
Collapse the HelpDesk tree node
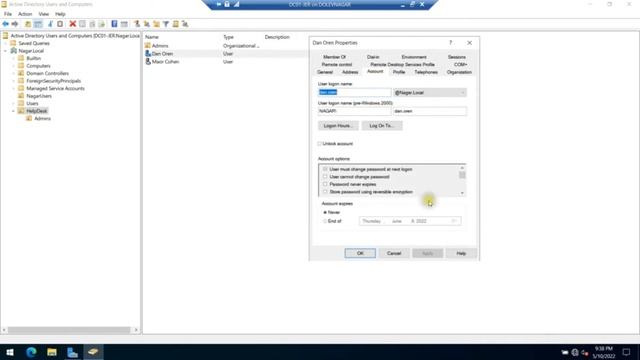(x=13, y=111)
